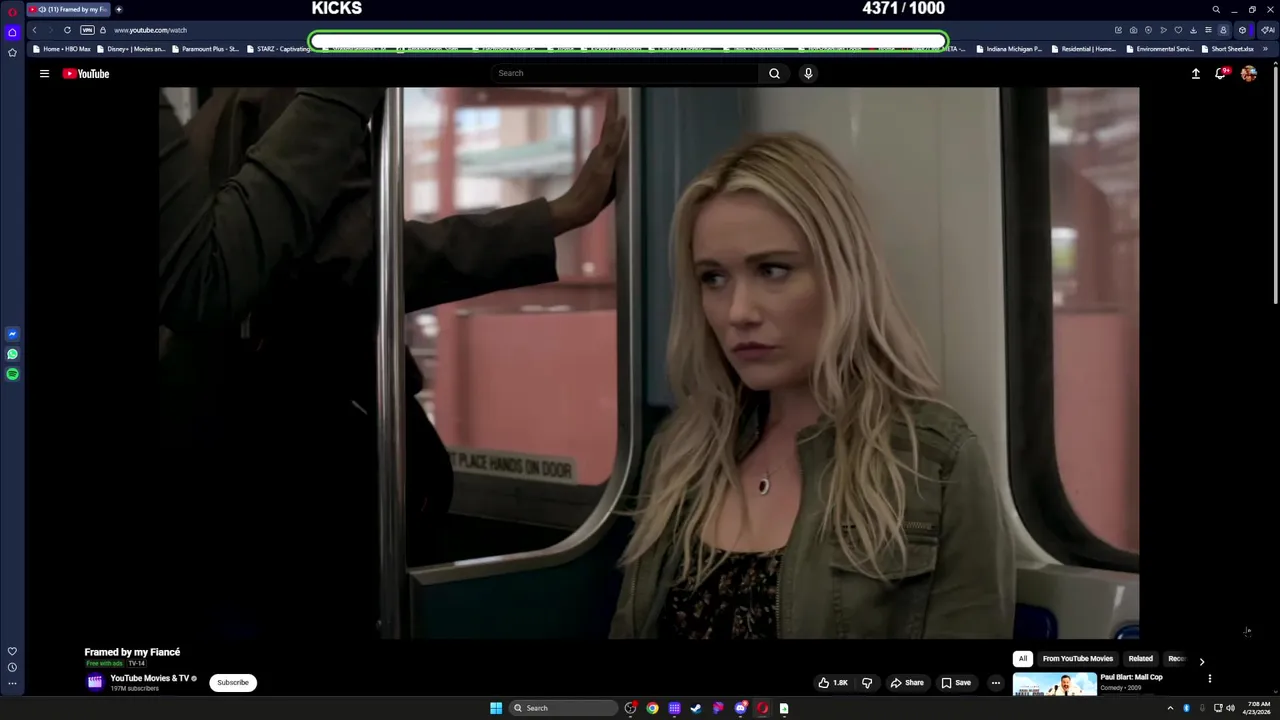Open Opera sidebar home icon

(12, 32)
